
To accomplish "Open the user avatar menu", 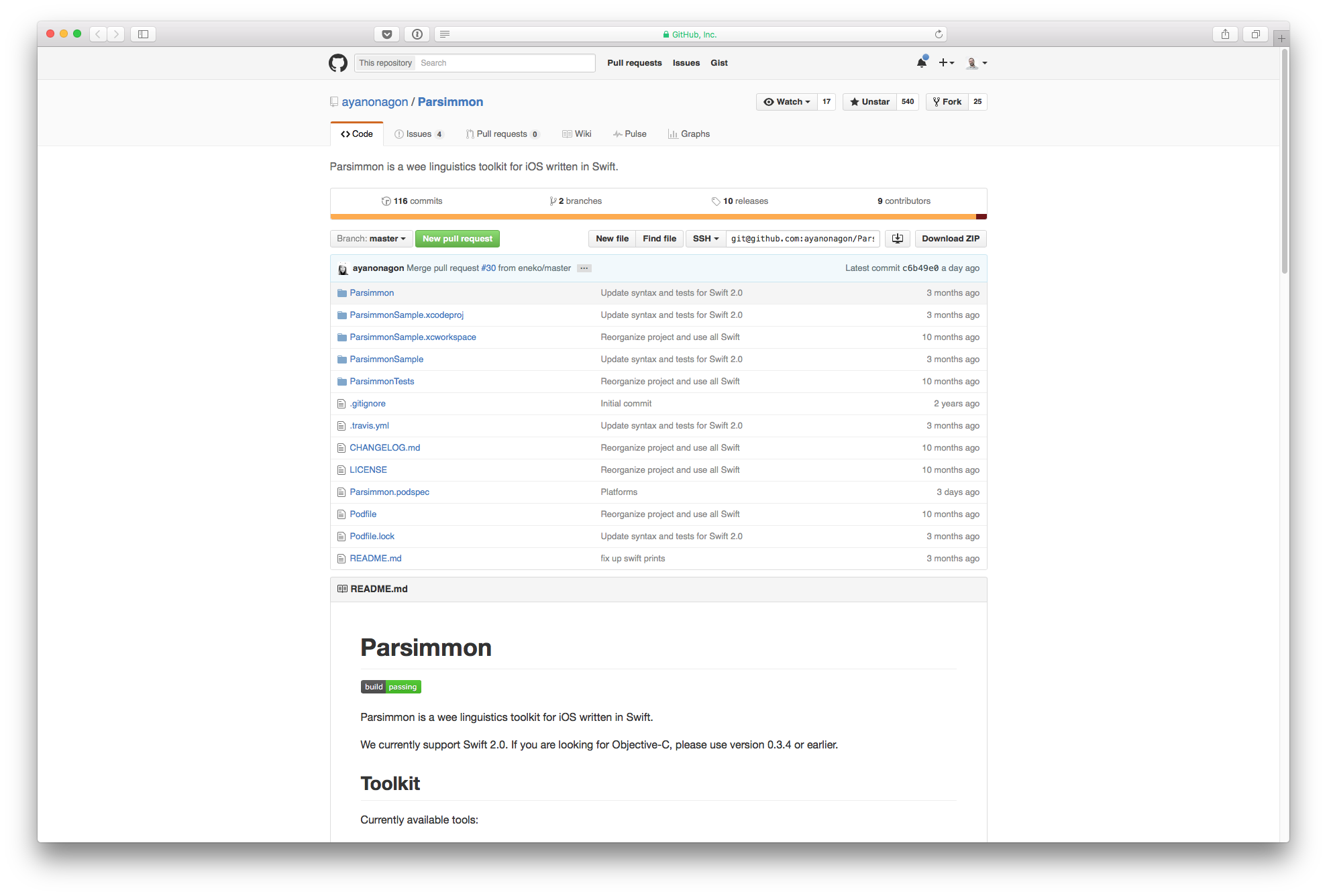I will tap(976, 63).
